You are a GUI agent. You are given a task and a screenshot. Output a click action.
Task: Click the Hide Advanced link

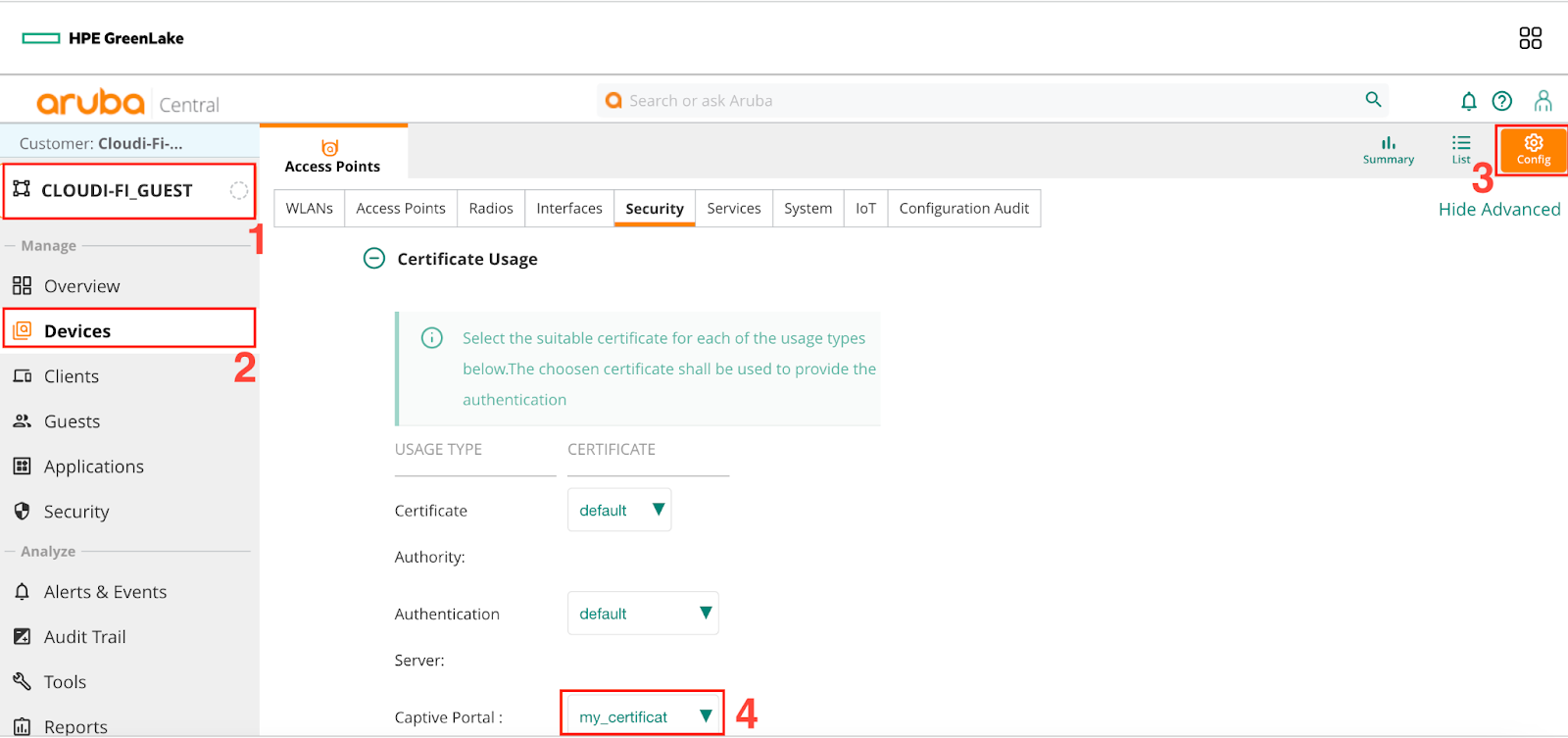click(1499, 210)
